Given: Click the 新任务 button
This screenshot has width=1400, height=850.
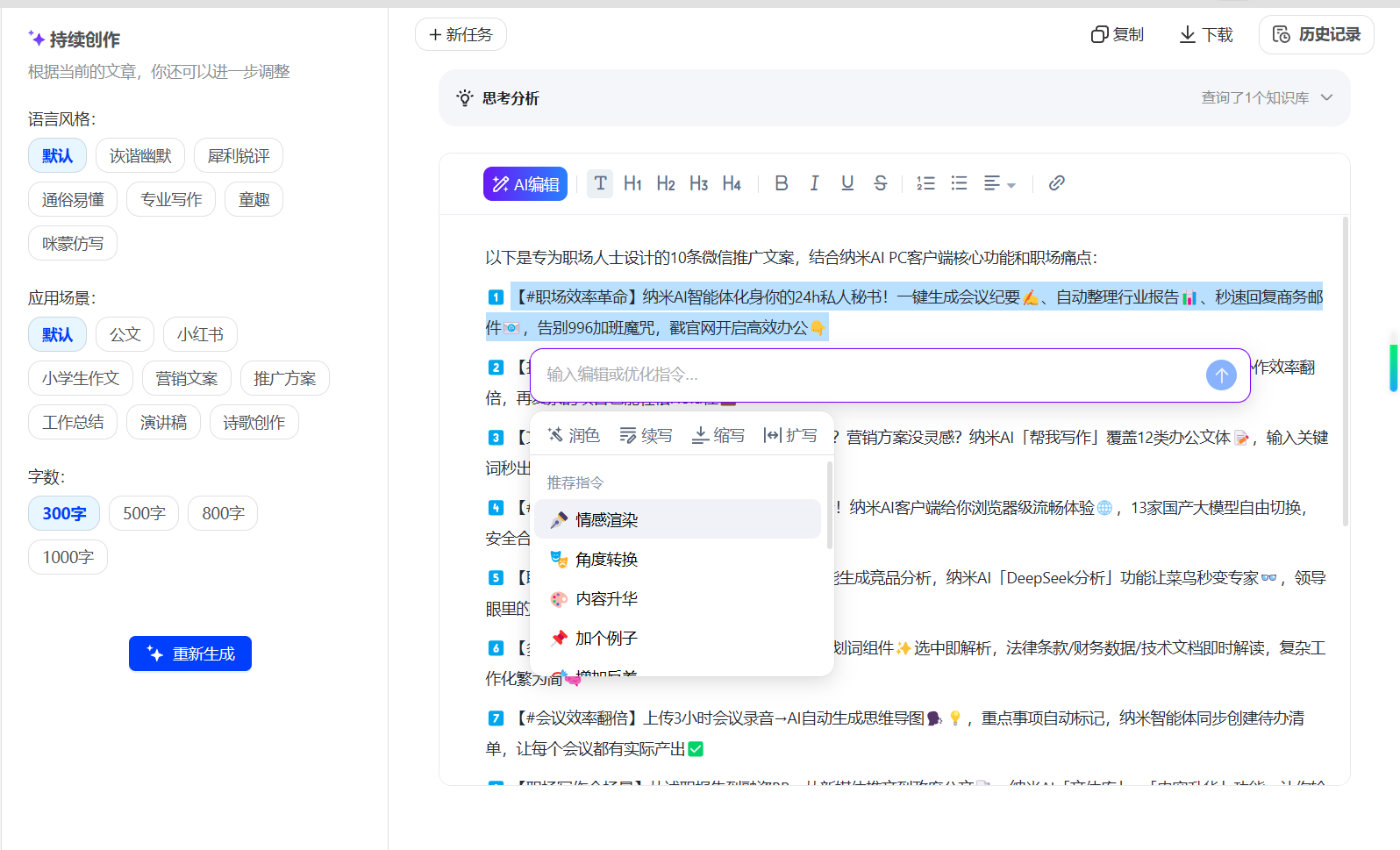Looking at the screenshot, I should (x=461, y=35).
